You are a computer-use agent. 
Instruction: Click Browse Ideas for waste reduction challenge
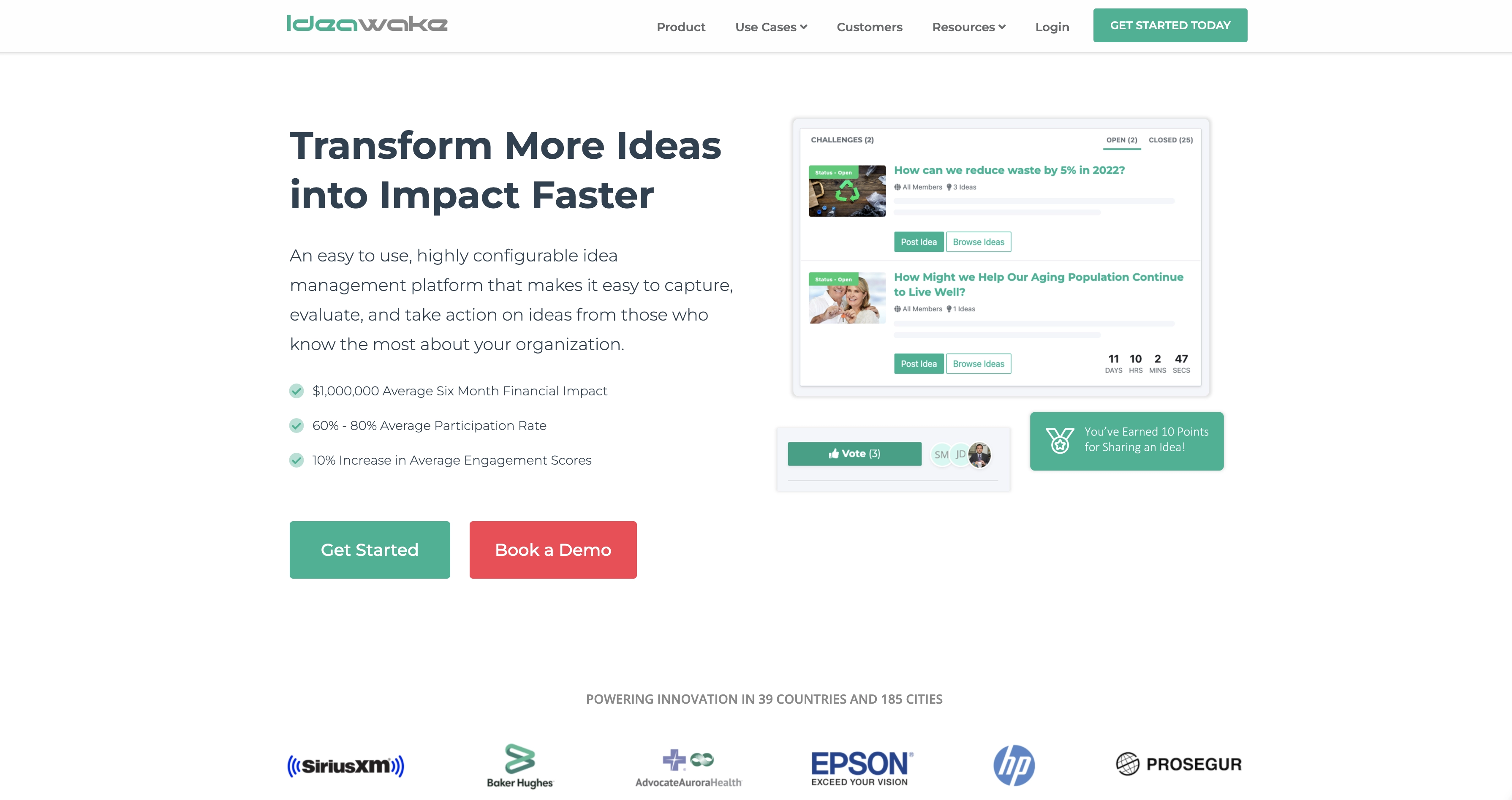click(978, 242)
